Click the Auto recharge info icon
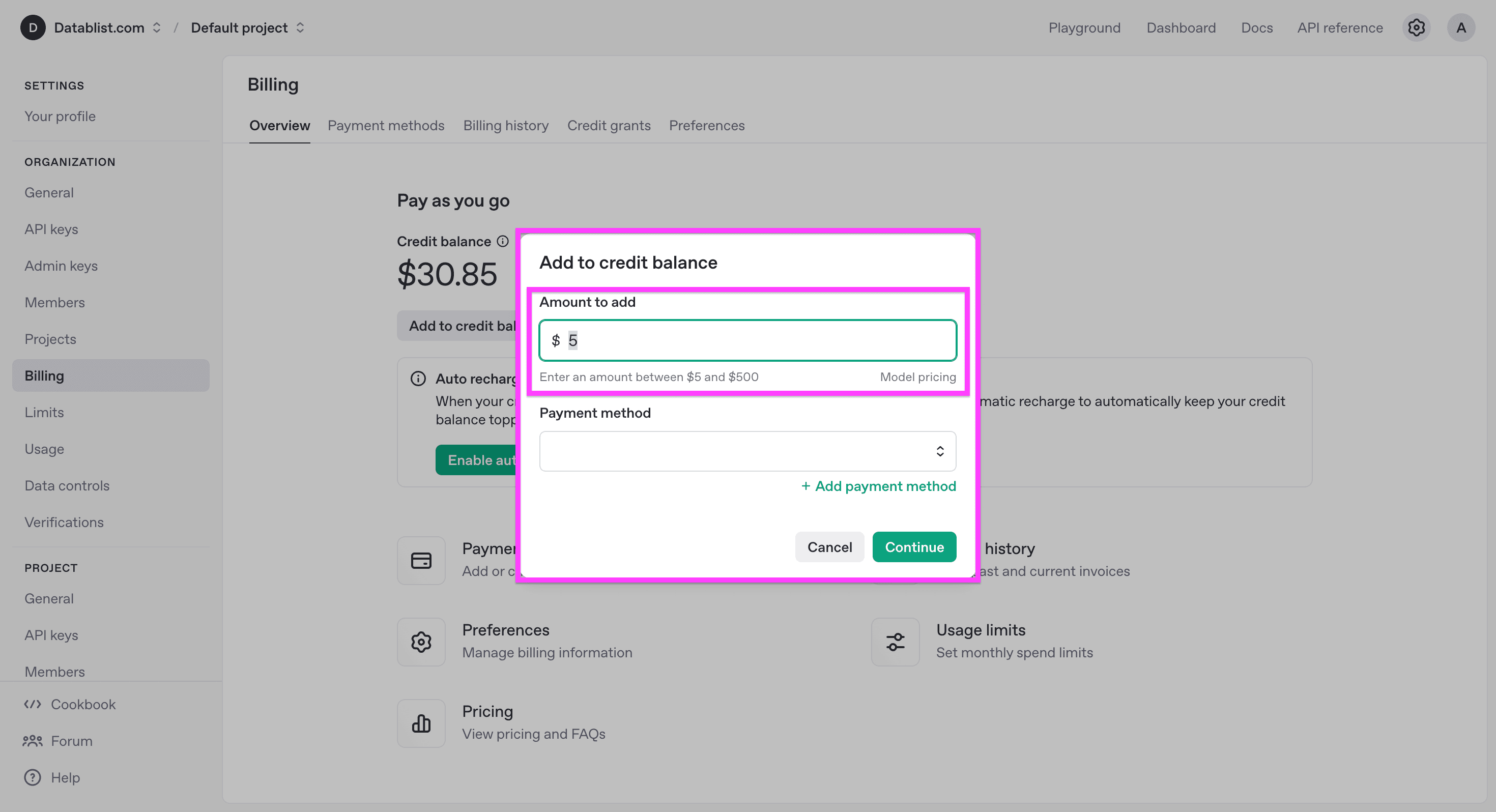Image resolution: width=1496 pixels, height=812 pixels. (418, 379)
